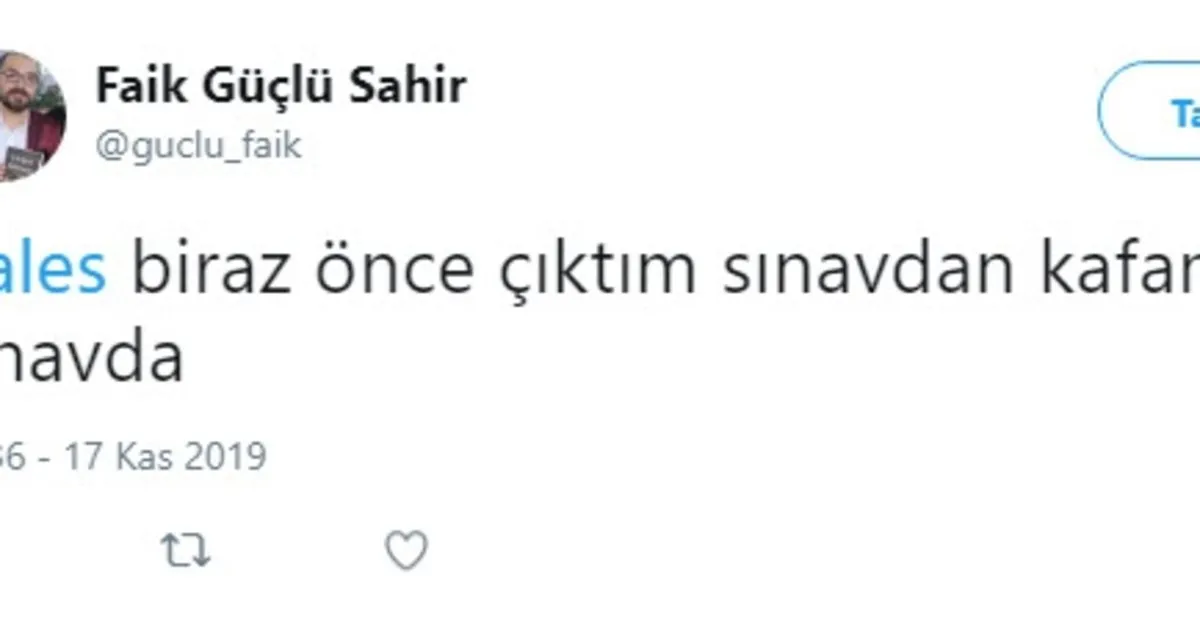Image resolution: width=1200 pixels, height=627 pixels.
Task: Click the display name Faik Güçlü Sahir
Action: (280, 87)
